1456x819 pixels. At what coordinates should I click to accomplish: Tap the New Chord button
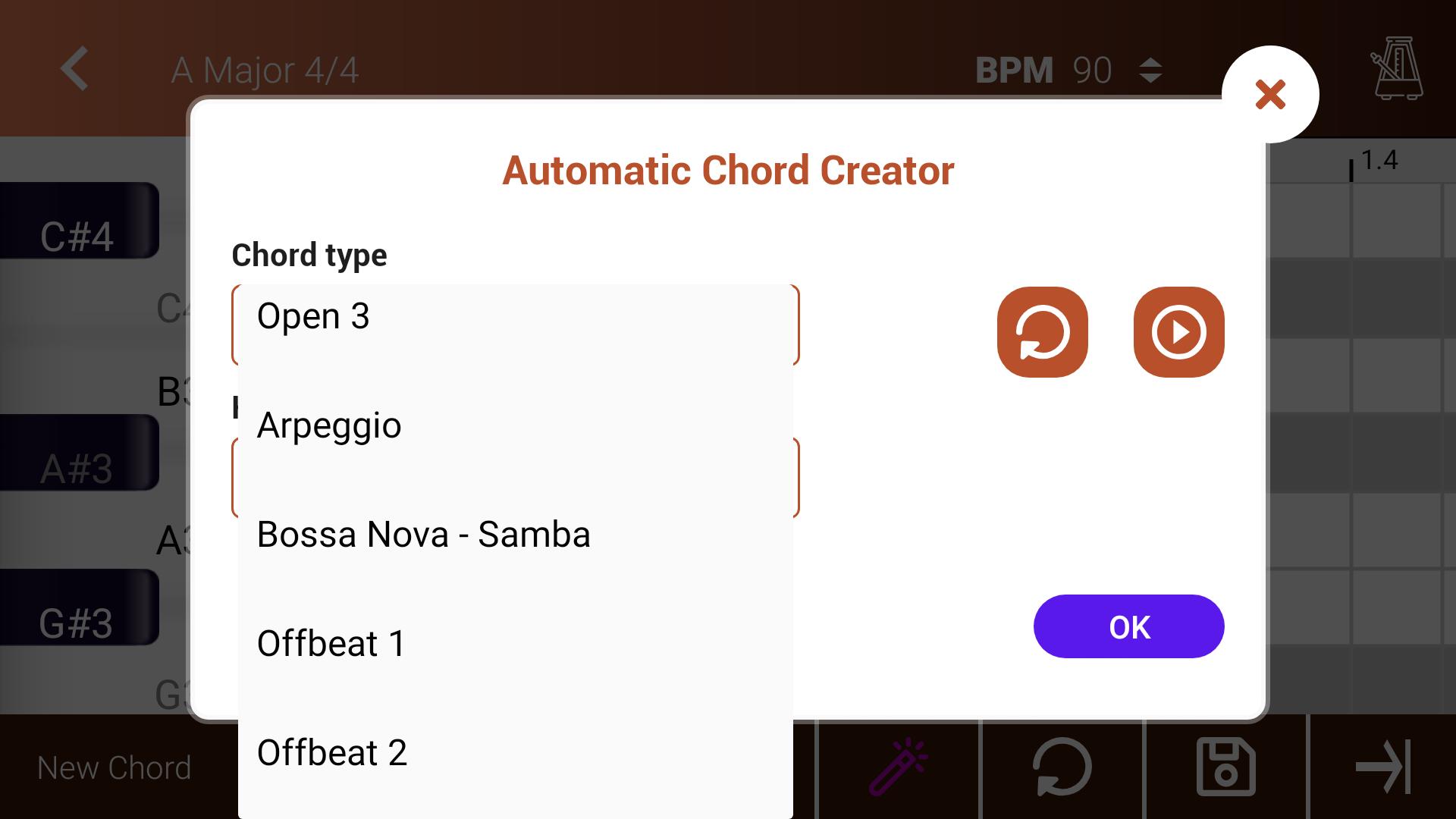[115, 767]
